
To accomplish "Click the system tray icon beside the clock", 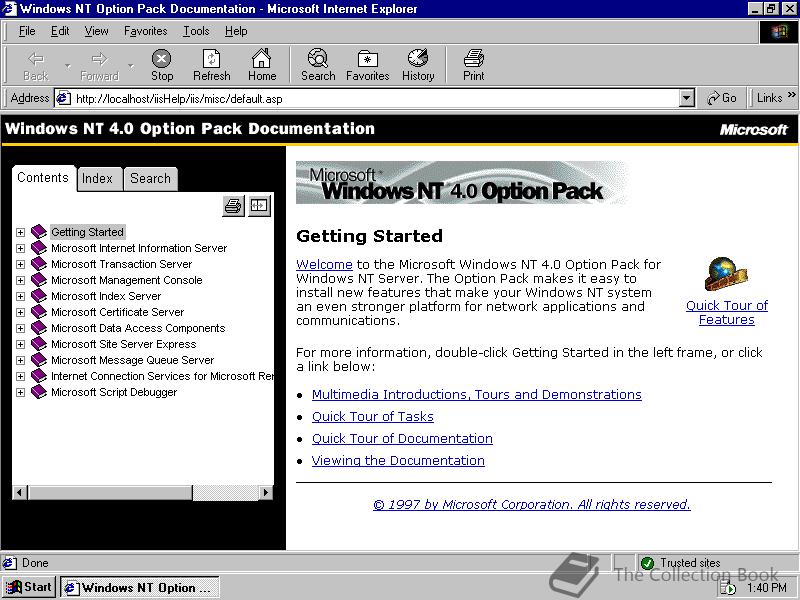I will [x=728, y=588].
